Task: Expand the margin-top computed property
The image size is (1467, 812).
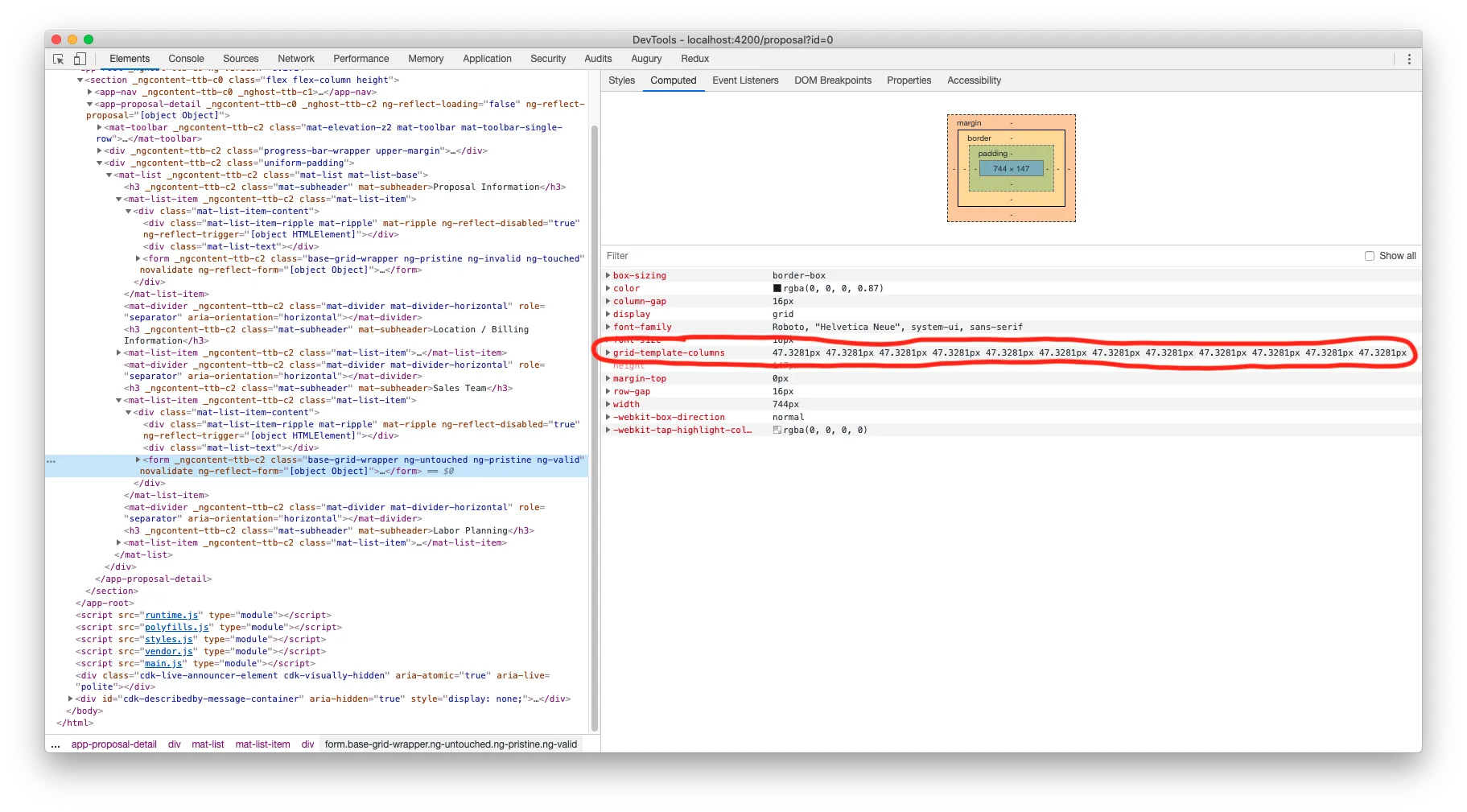Action: [x=608, y=378]
